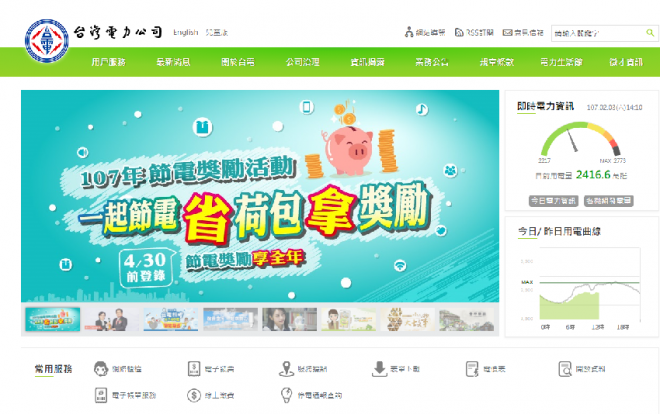Viewport: 660px width, 414px height.
Task: Switch to the English site version
Action: pyautogui.click(x=186, y=32)
